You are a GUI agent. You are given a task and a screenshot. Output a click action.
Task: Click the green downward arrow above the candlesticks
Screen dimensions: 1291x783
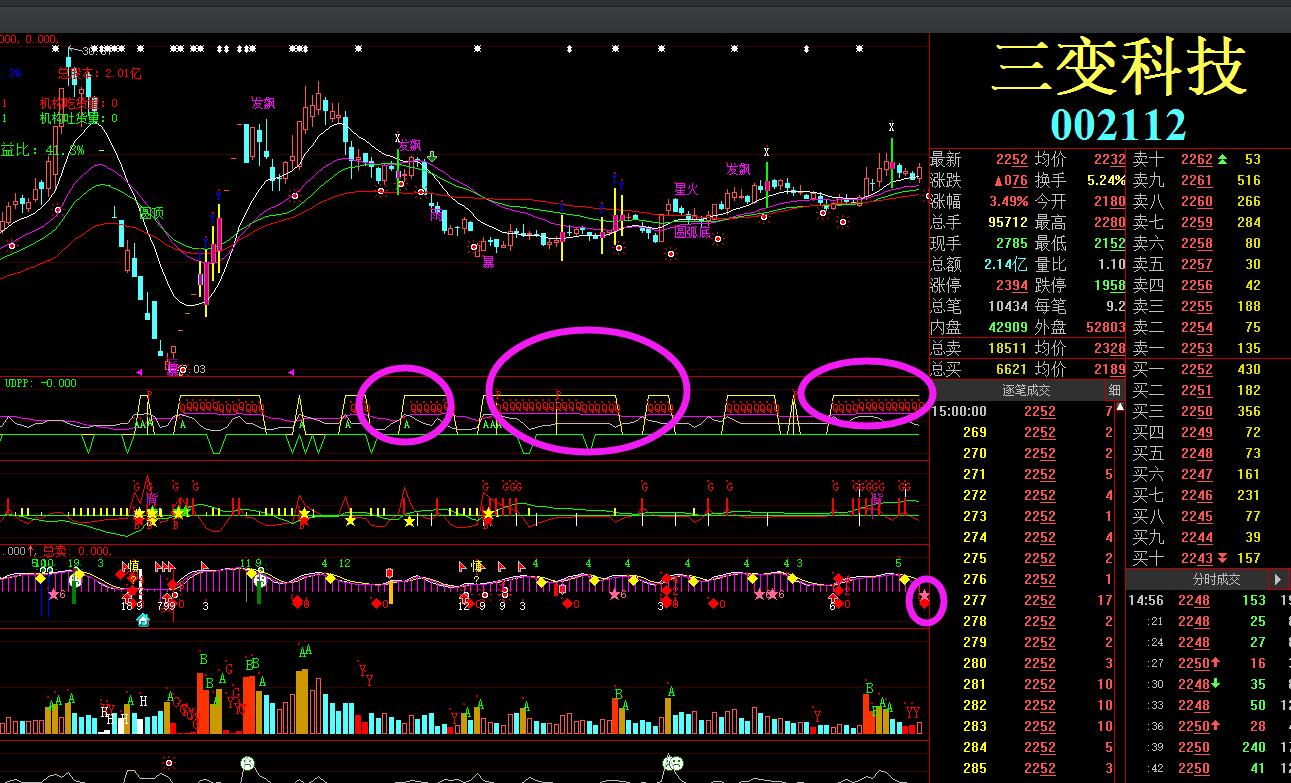click(431, 157)
